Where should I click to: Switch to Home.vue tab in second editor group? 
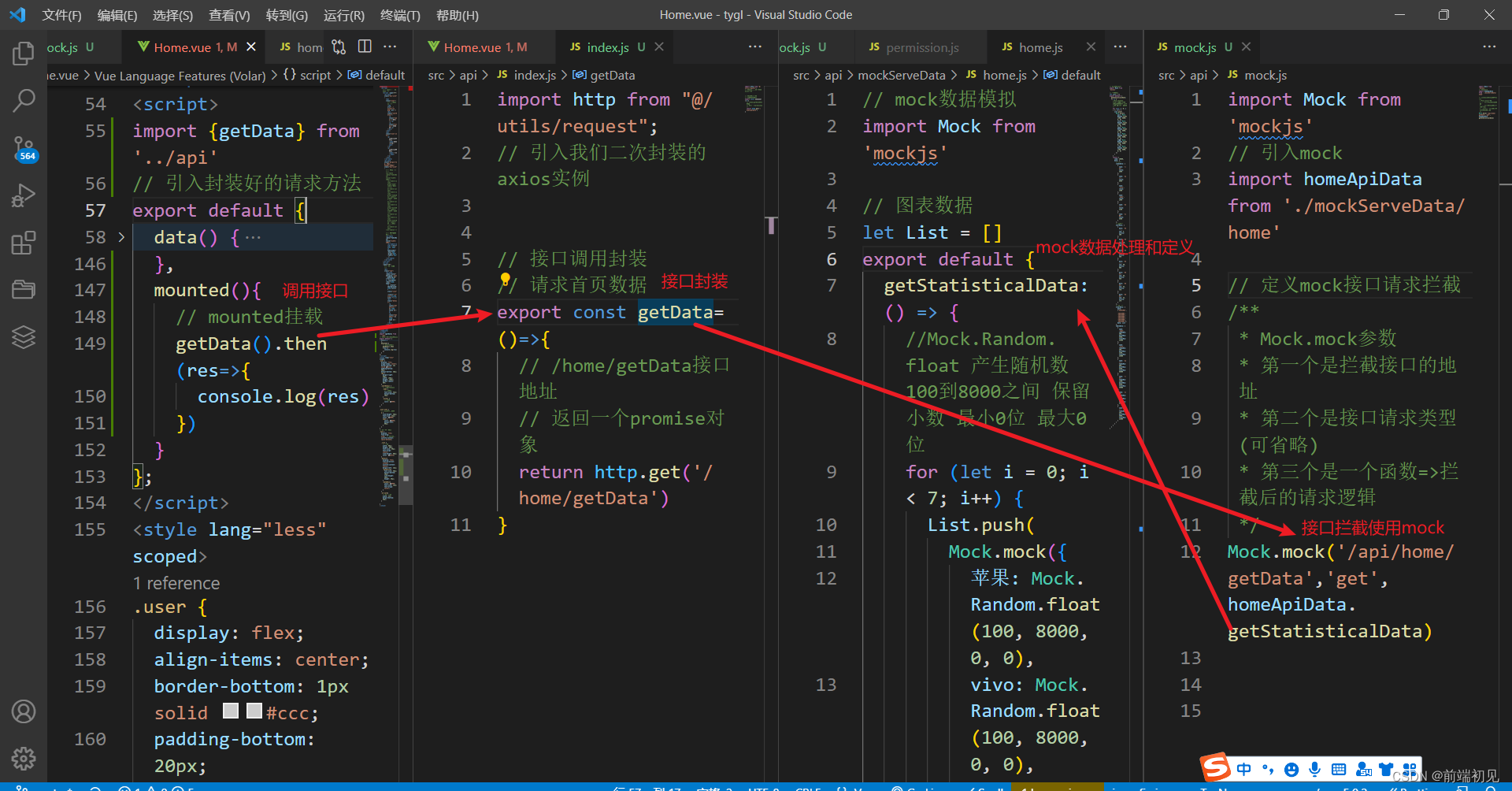coord(485,47)
